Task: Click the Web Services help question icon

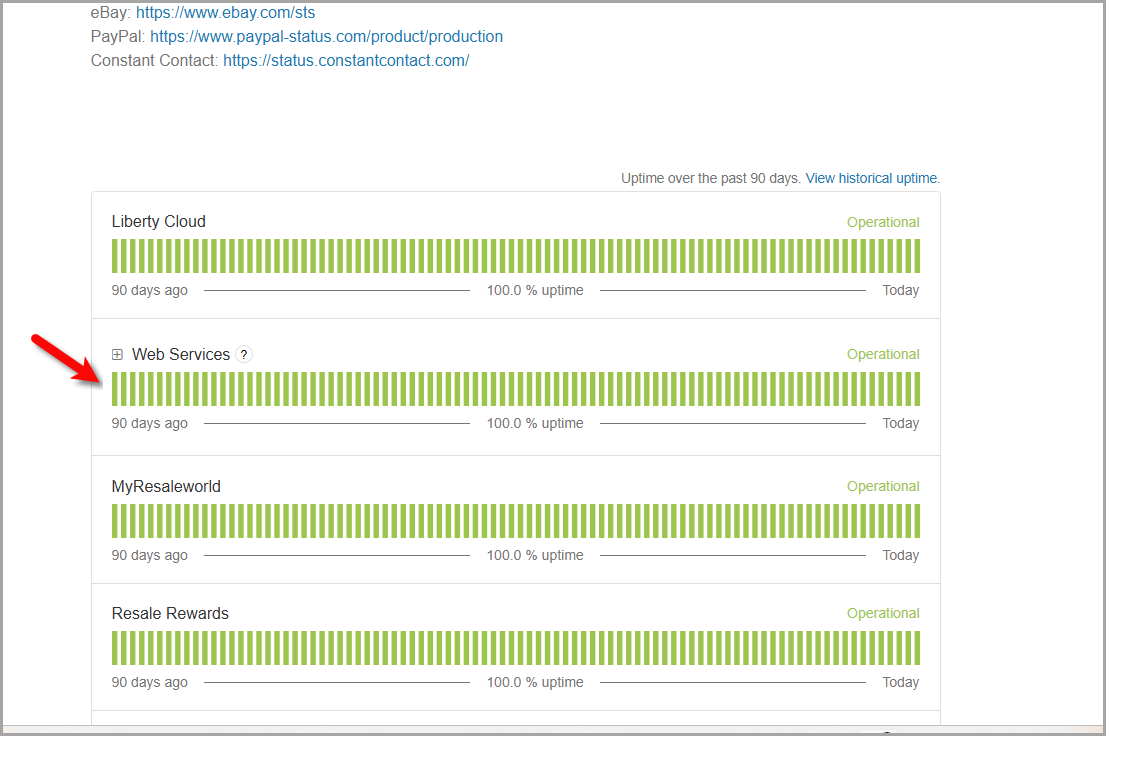Action: pos(244,354)
